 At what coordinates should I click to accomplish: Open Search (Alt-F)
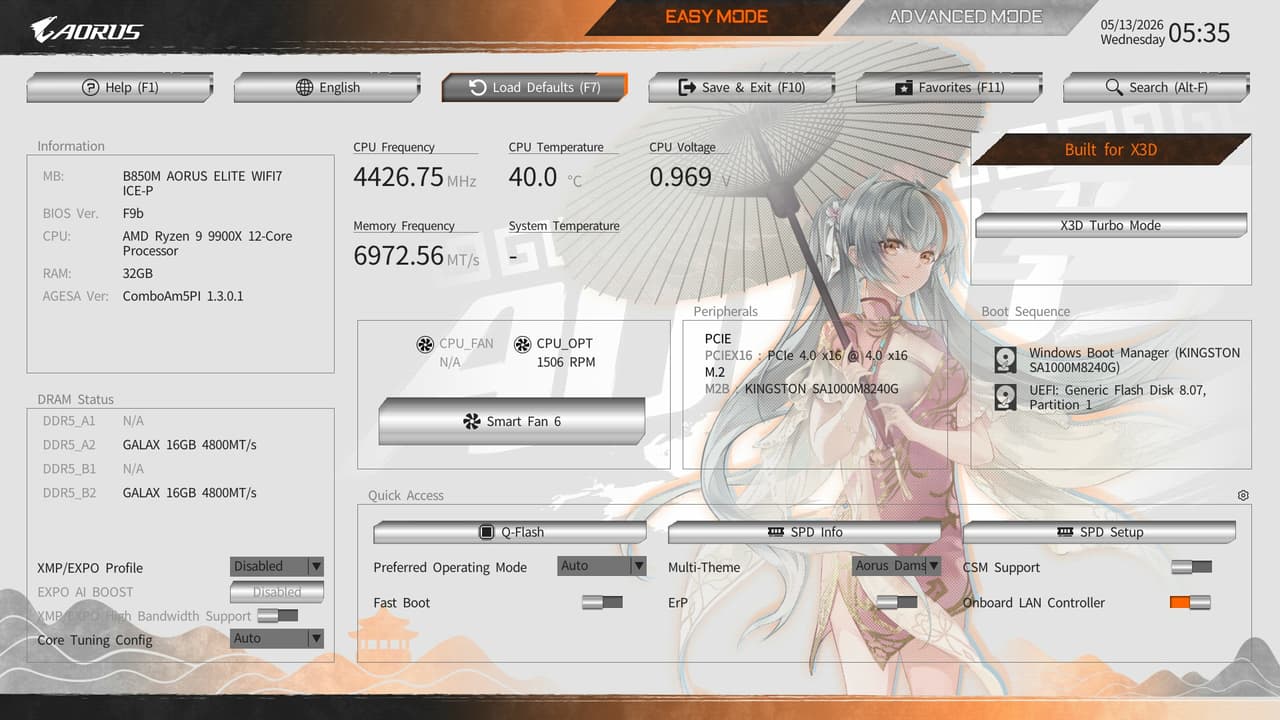click(x=1156, y=88)
